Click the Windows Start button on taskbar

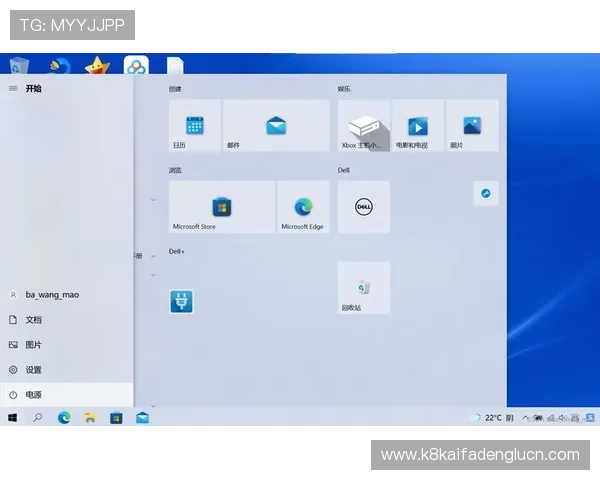click(x=12, y=418)
